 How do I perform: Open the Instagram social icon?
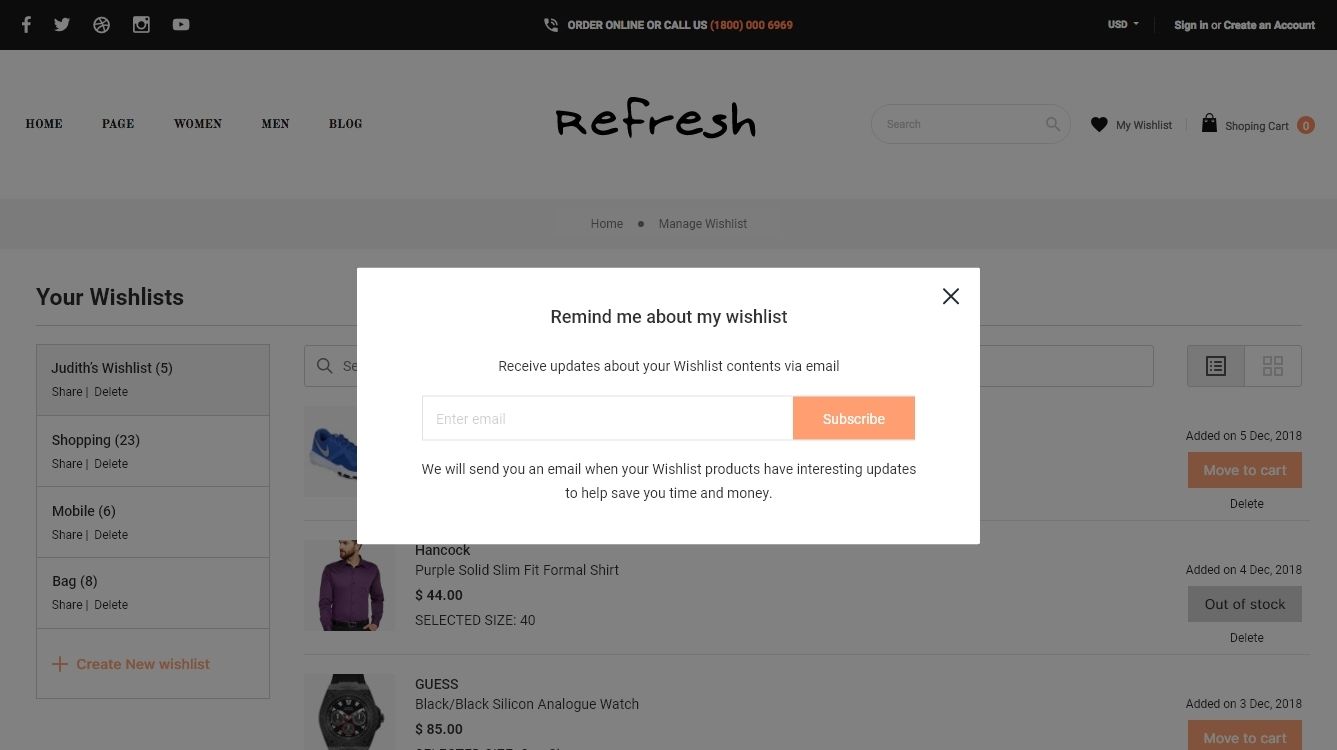pos(141,25)
